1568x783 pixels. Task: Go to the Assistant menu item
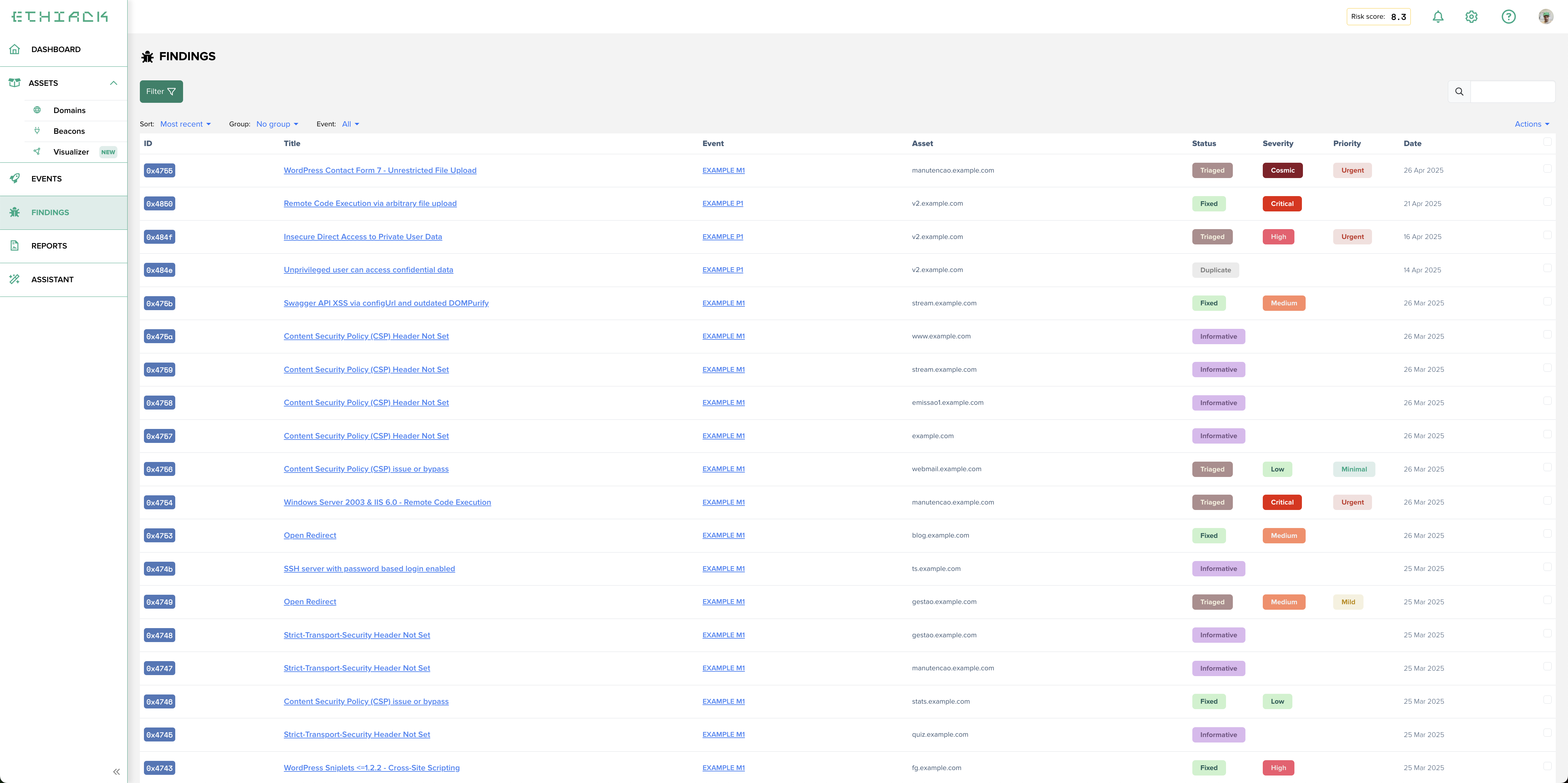click(52, 279)
